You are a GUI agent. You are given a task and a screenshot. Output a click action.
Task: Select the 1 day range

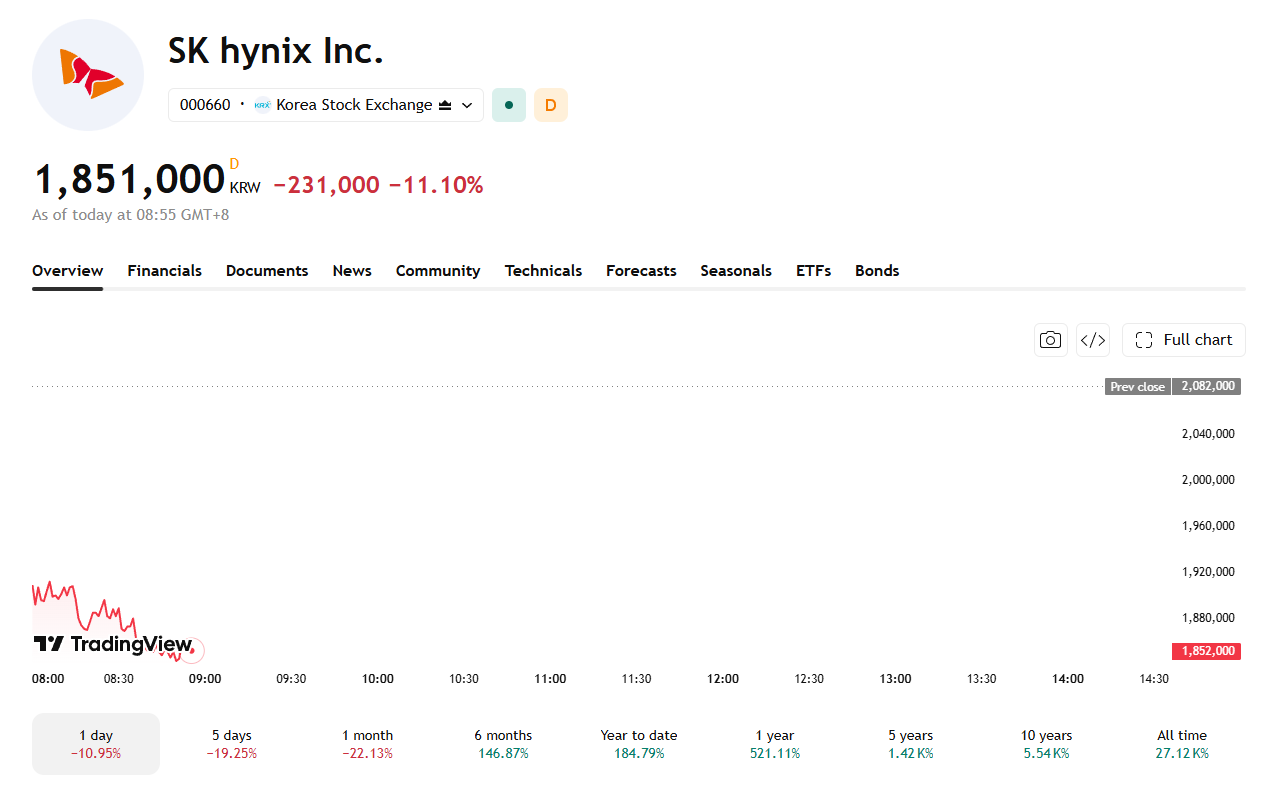coord(96,744)
